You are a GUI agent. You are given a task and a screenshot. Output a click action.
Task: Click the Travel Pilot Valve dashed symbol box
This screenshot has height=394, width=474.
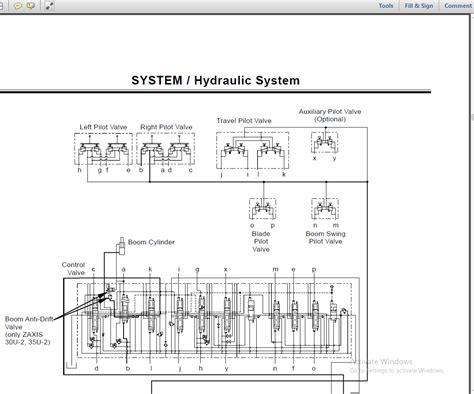coord(252,150)
